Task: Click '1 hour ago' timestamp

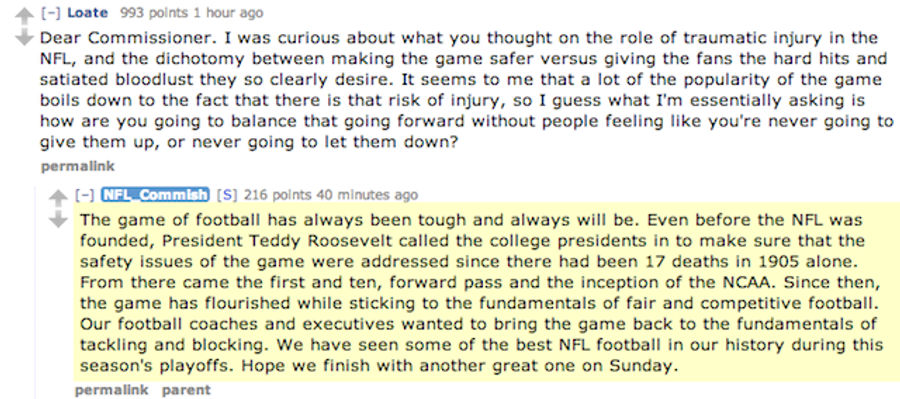Action: click(222, 13)
